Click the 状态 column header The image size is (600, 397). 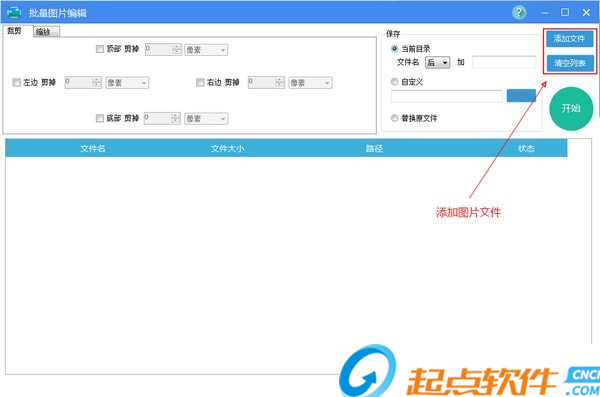point(526,149)
